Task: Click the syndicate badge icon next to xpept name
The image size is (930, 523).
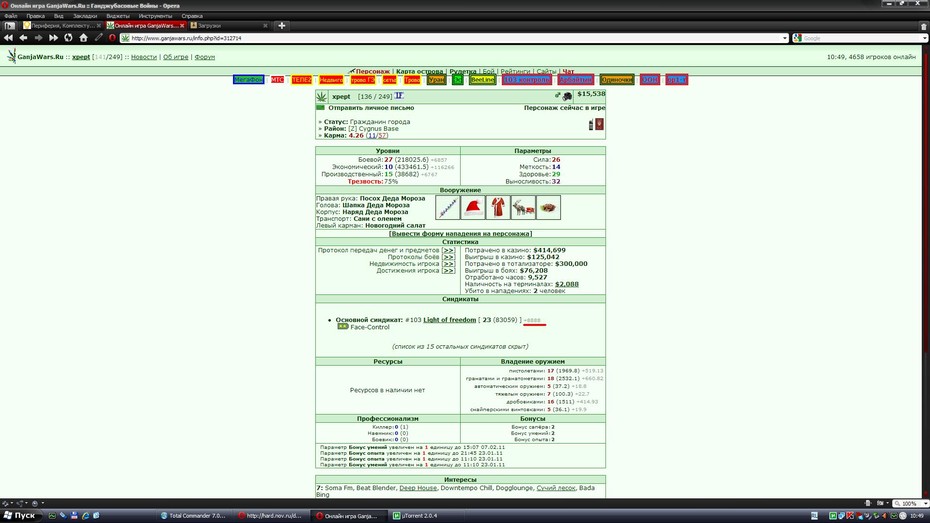Action: tap(399, 95)
